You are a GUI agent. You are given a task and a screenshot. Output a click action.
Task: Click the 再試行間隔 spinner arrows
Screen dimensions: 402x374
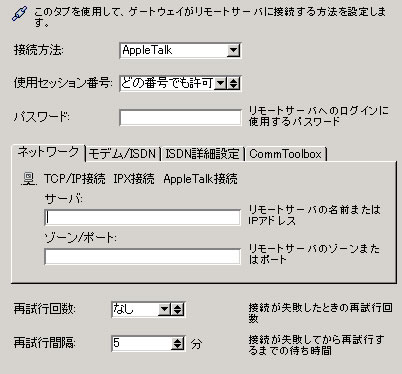coord(178,343)
